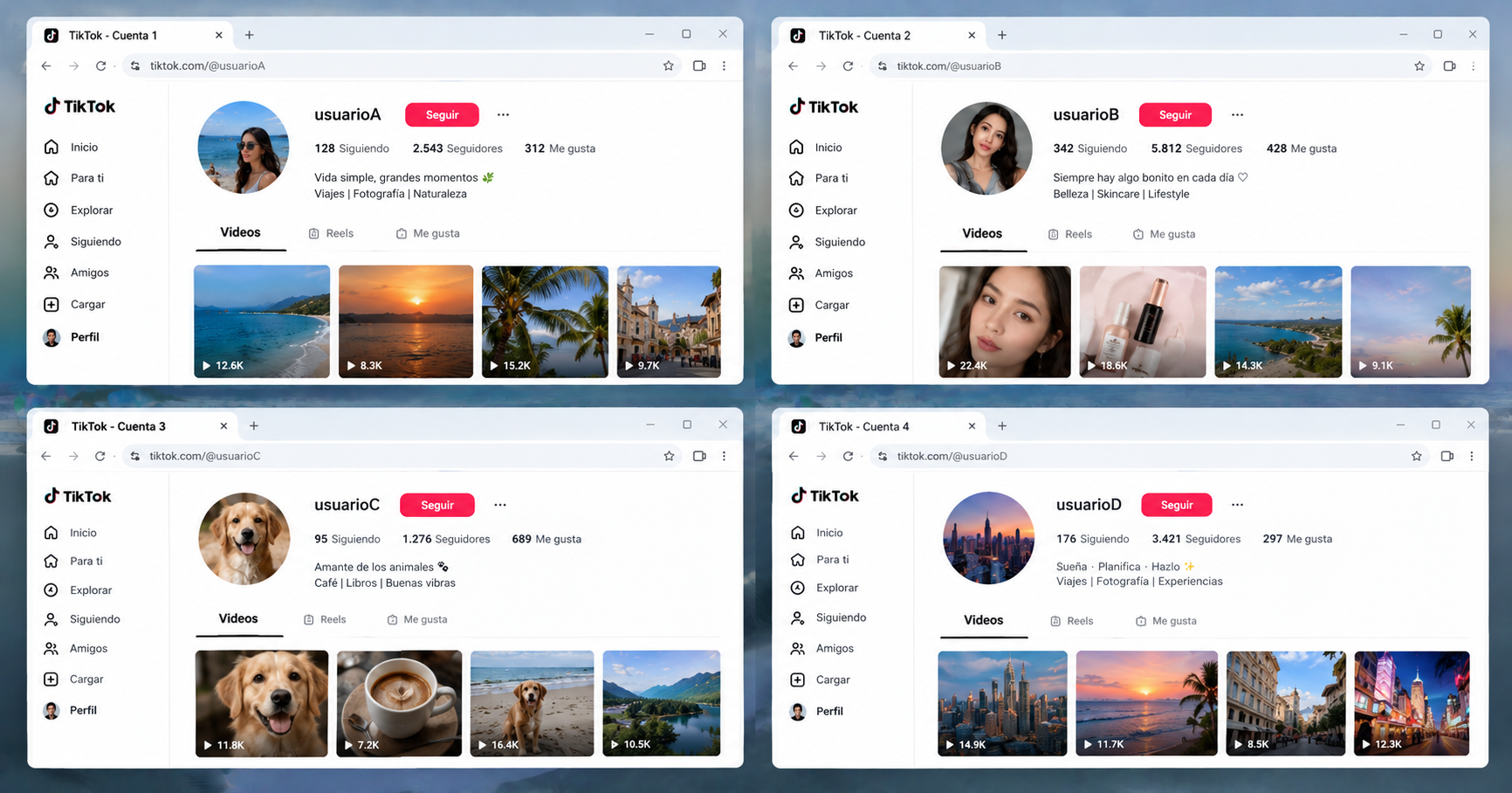Open Para ti icon in Cuenta 2 sidebar
1512x793 pixels.
796,178
